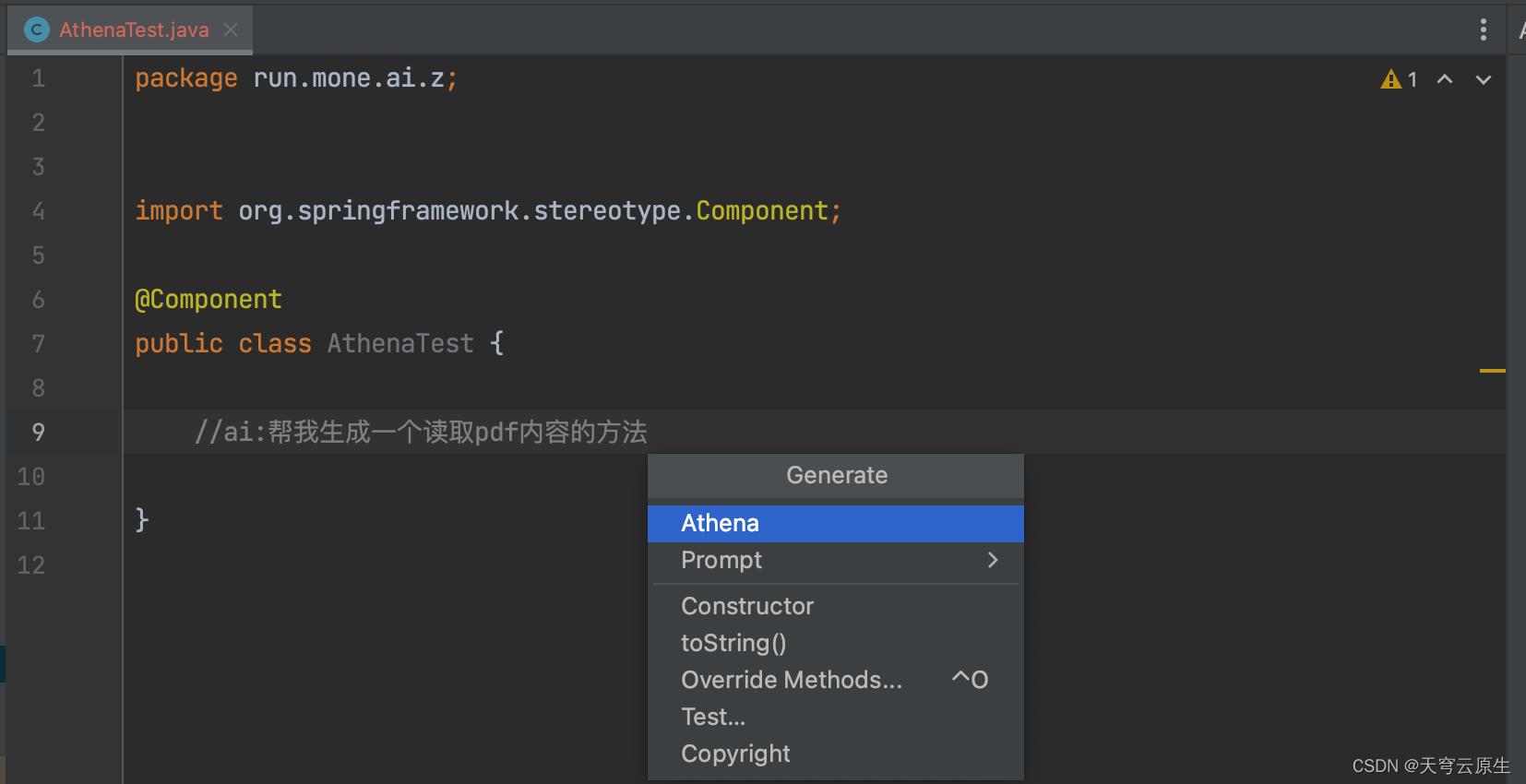Choose Constructor in the Generate menu

(747, 606)
